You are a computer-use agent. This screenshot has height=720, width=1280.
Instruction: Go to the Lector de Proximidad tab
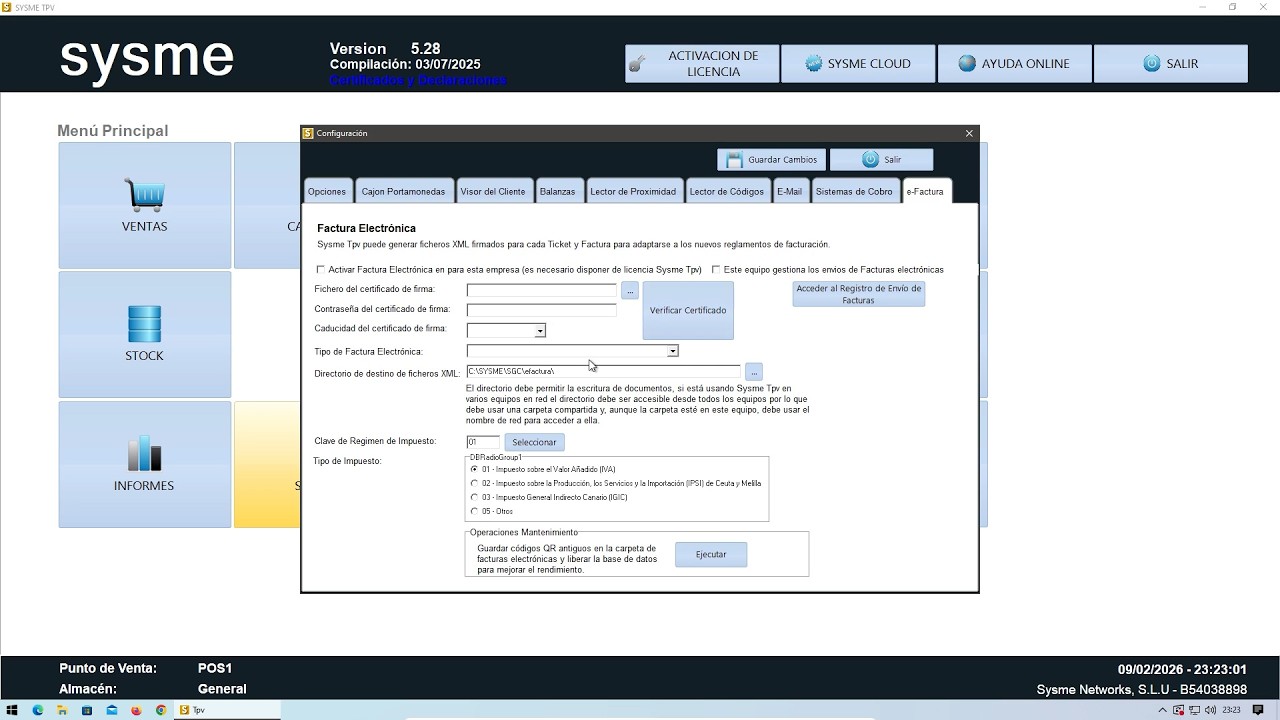(x=633, y=191)
